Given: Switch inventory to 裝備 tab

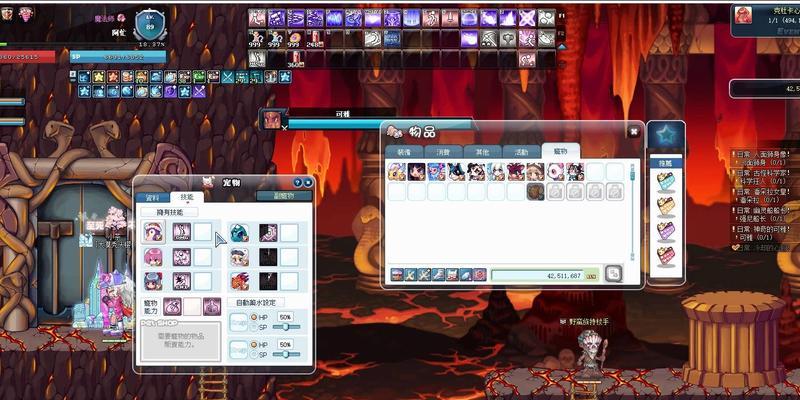Looking at the screenshot, I should click(x=404, y=152).
